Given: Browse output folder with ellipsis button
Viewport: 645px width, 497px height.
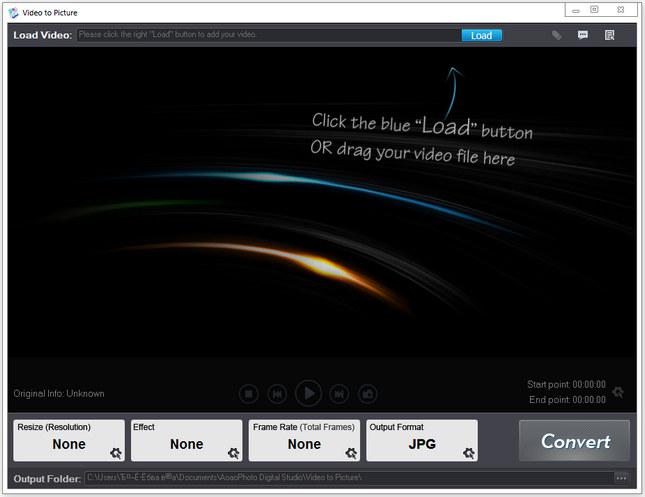Looking at the screenshot, I should click(621, 478).
